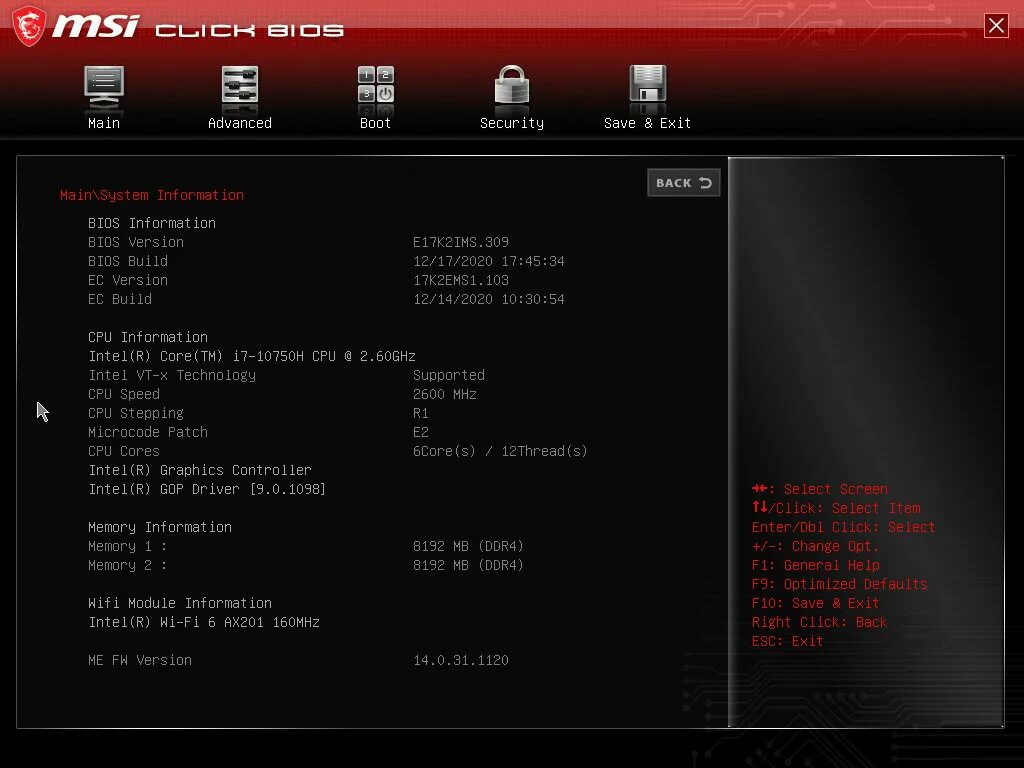
Task: Click the EC Build label
Action: click(120, 299)
